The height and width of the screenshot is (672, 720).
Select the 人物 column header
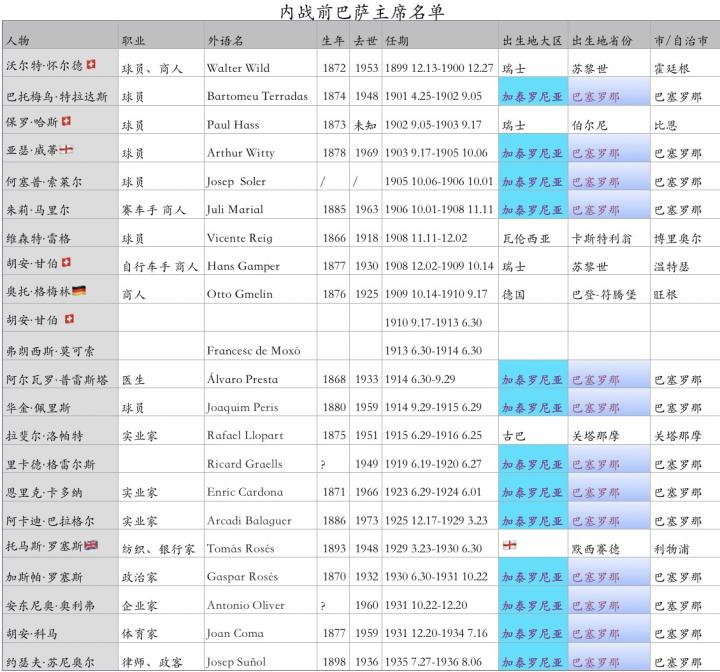(x=18, y=41)
